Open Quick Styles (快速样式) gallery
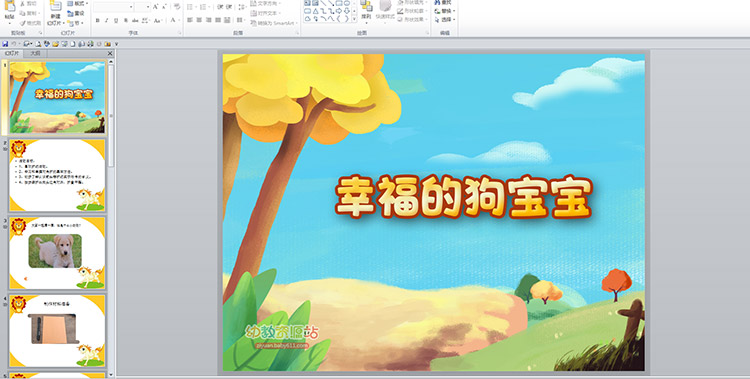750x379 pixels. pyautogui.click(x=385, y=12)
